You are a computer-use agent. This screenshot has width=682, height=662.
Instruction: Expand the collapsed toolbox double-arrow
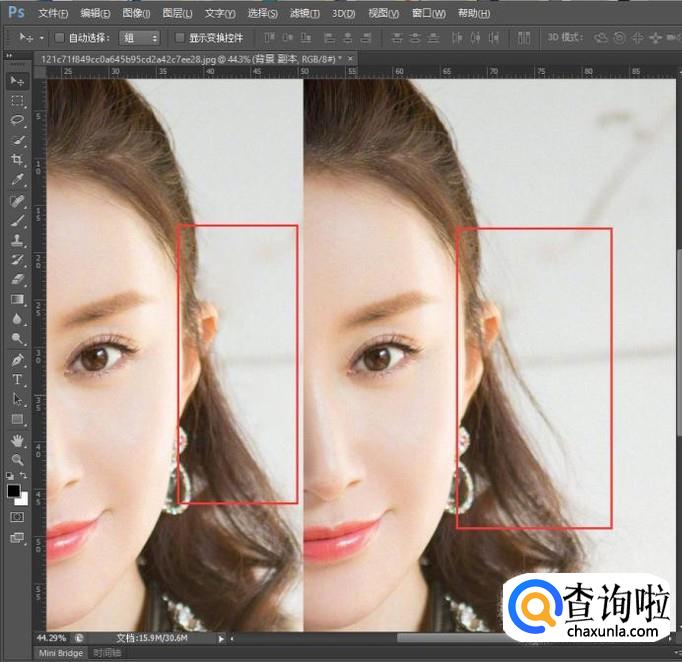pyautogui.click(x=9, y=56)
